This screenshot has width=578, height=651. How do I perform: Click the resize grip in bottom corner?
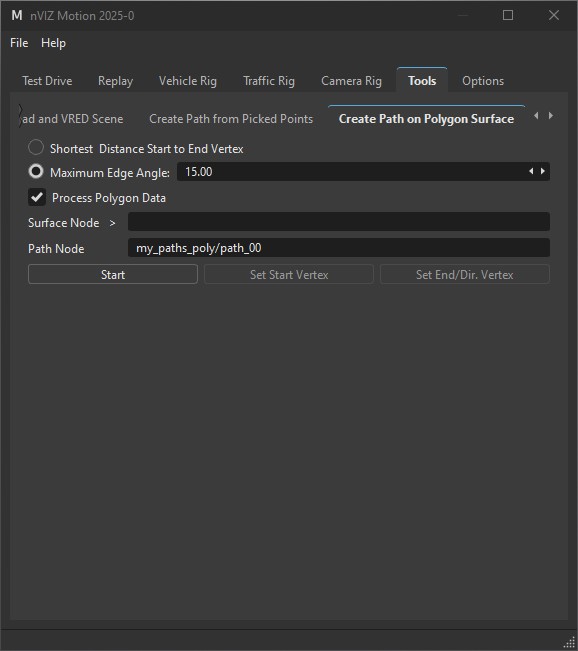(x=570, y=643)
